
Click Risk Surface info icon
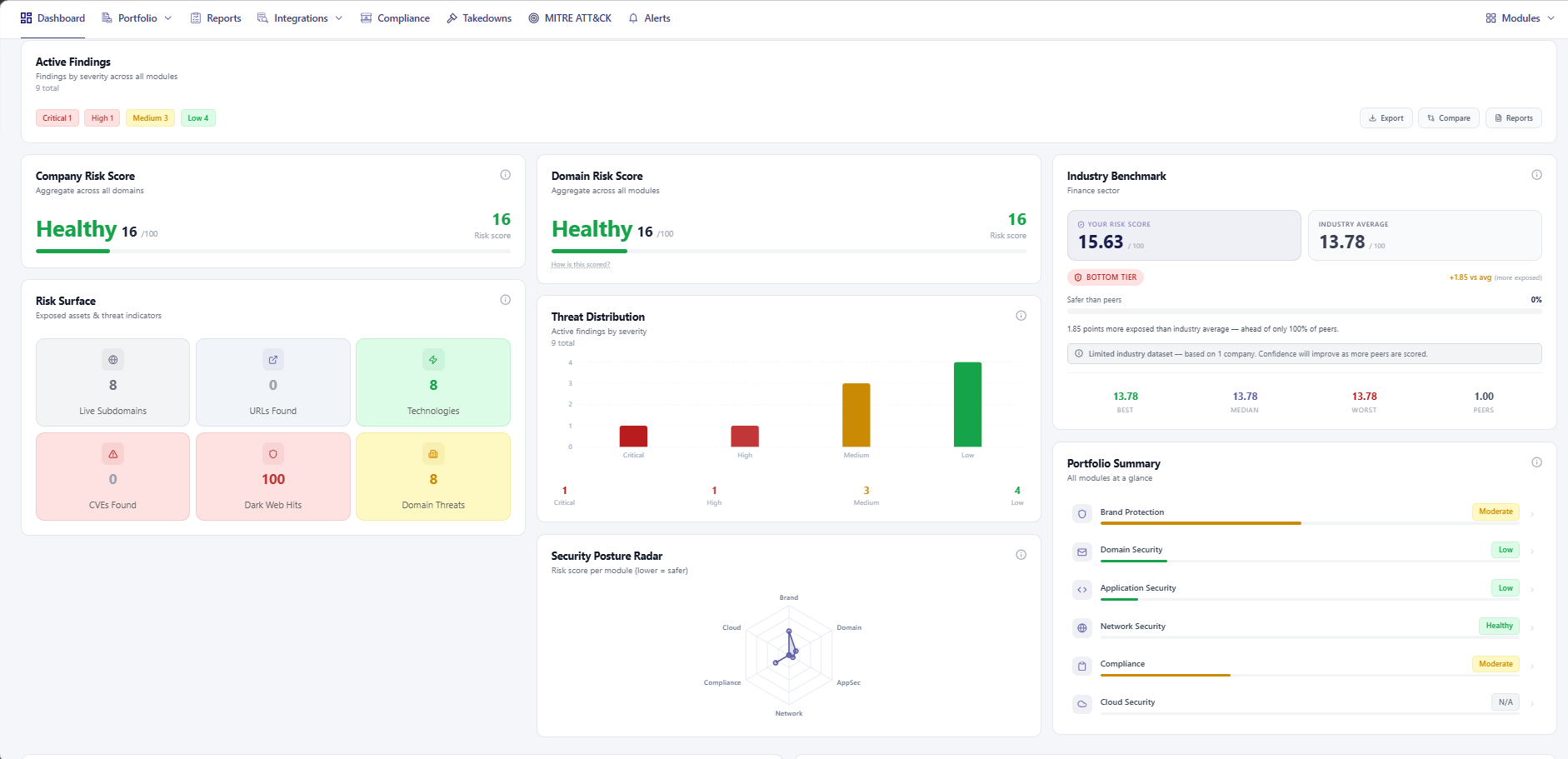(x=505, y=300)
